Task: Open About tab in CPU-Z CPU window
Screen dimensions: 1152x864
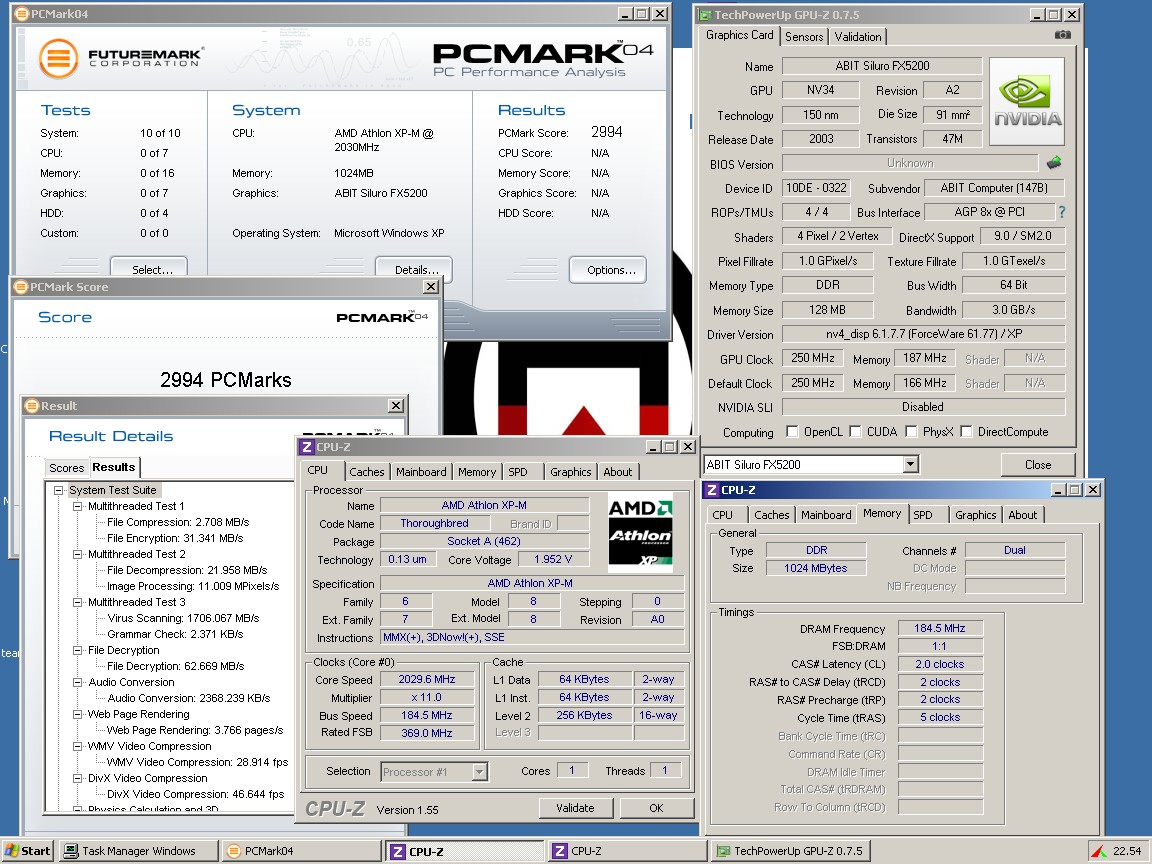Action: coord(618,472)
